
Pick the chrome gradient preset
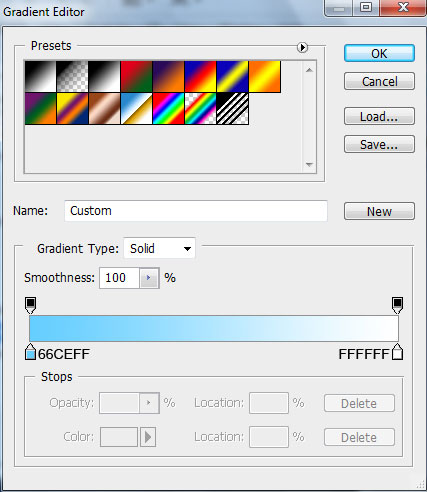(x=136, y=109)
